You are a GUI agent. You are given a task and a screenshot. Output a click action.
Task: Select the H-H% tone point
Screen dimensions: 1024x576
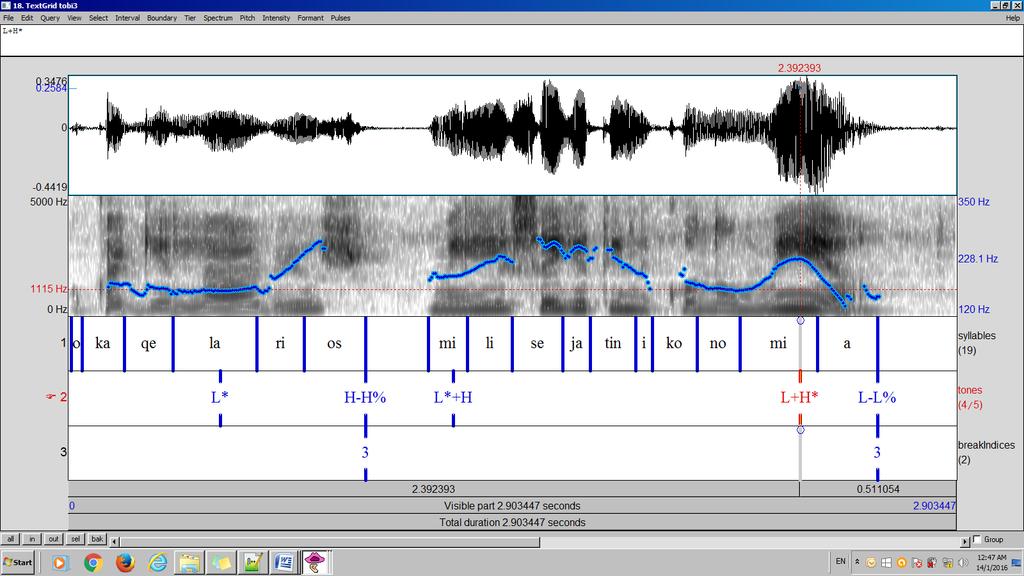365,397
